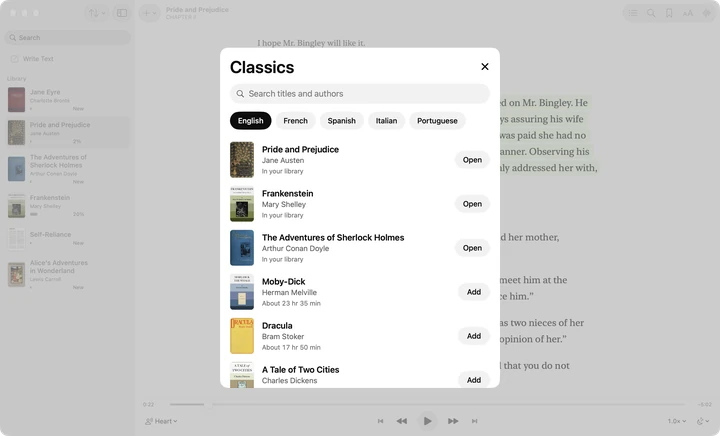Select Sherlock Holmes in the library sidebar
Image resolution: width=720 pixels, height=436 pixels.
click(68, 168)
